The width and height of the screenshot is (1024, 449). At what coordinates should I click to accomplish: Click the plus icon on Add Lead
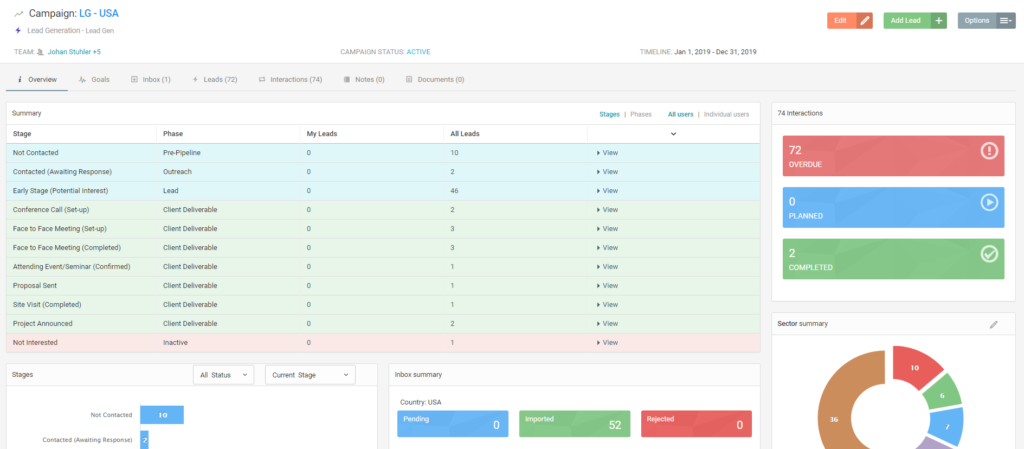[938, 20]
